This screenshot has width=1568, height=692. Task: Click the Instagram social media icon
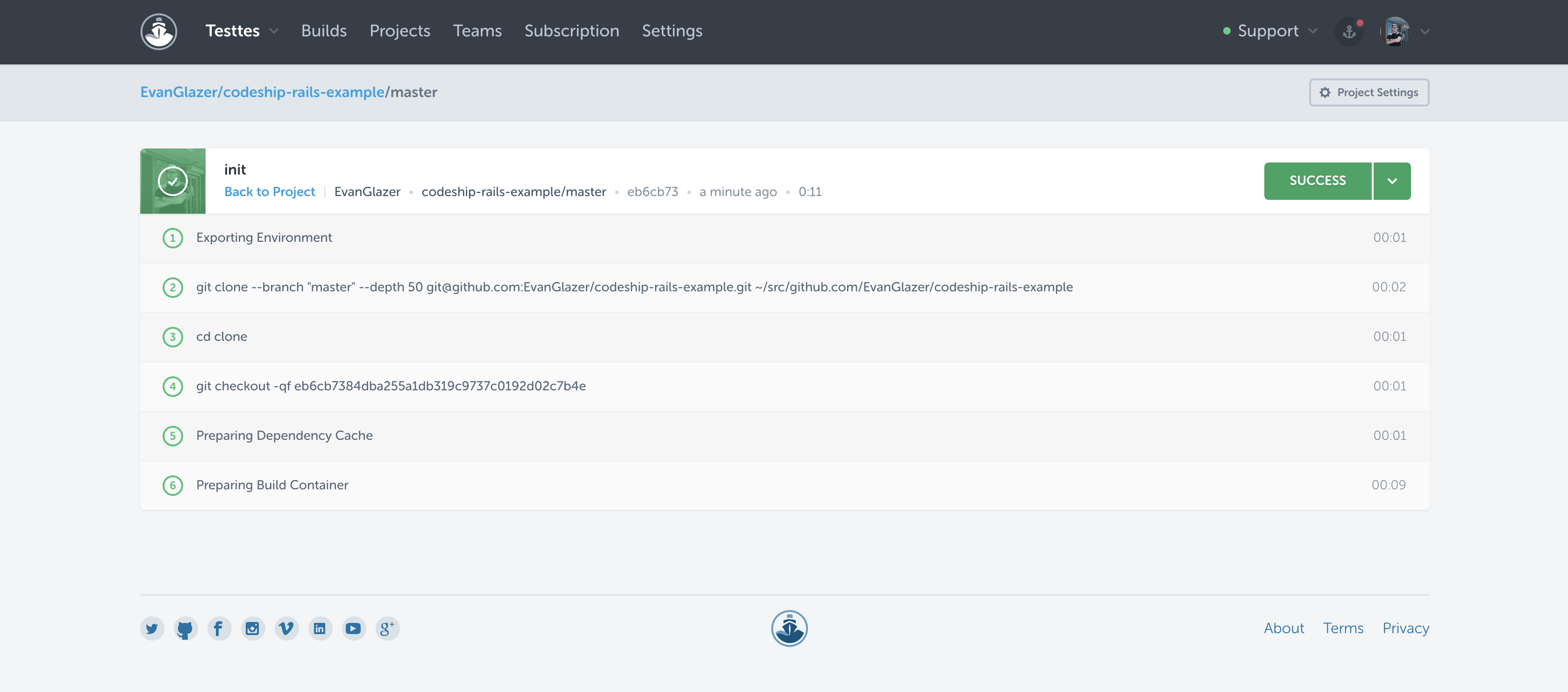[252, 628]
